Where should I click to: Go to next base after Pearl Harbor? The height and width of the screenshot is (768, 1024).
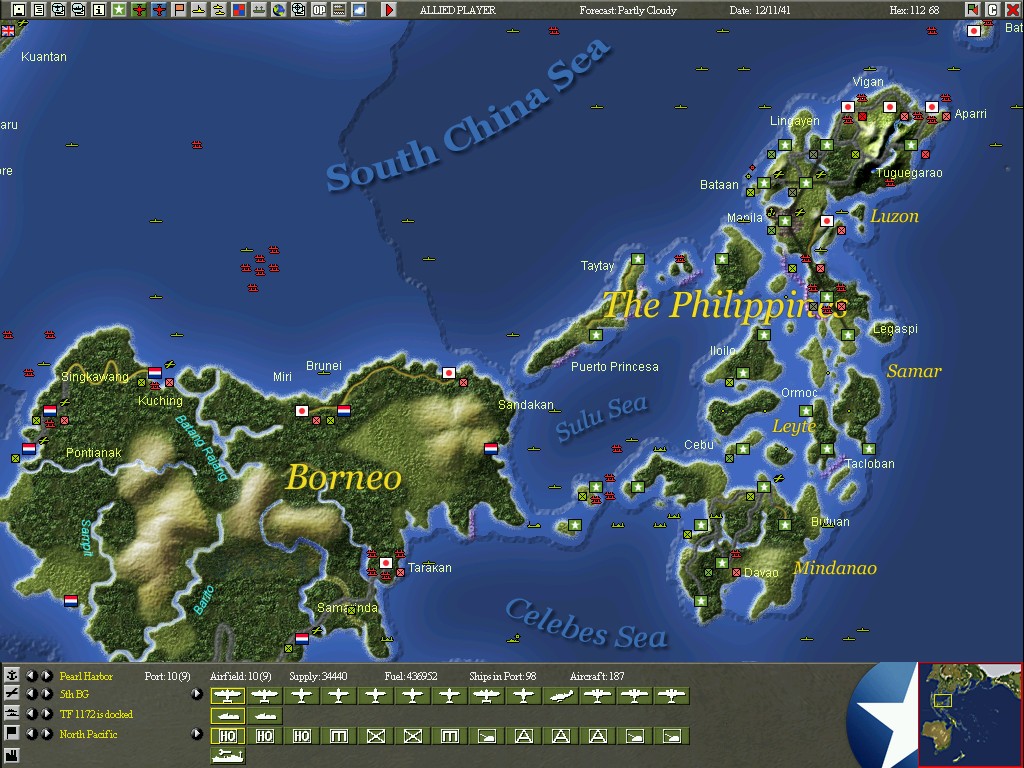[x=46, y=675]
